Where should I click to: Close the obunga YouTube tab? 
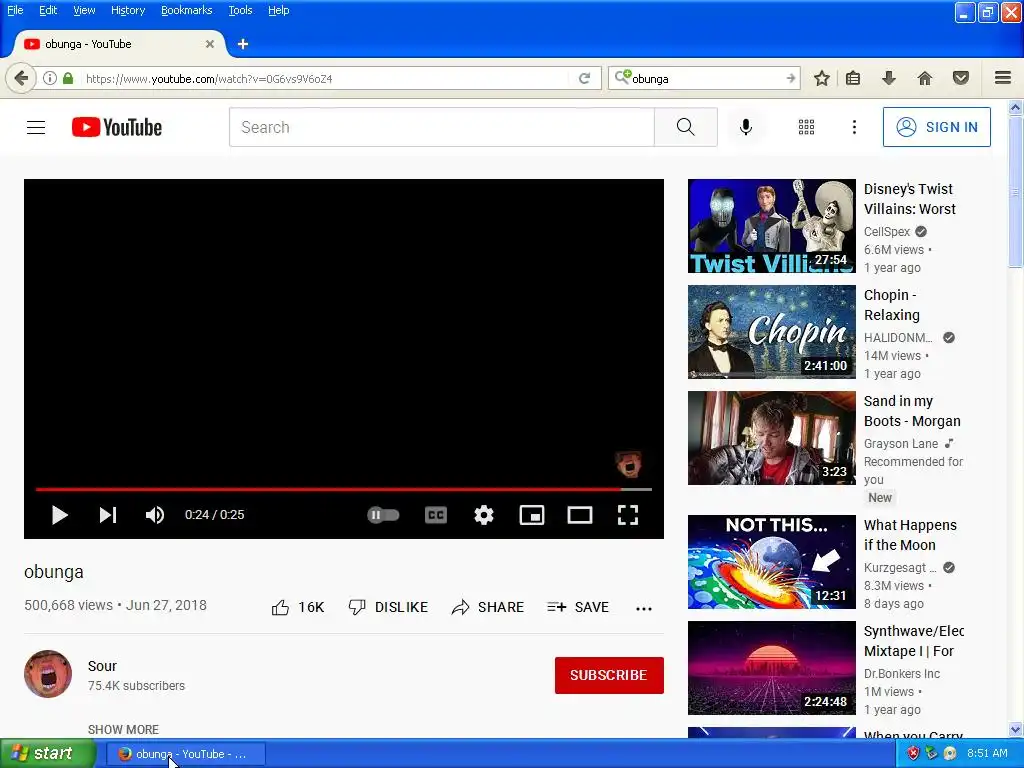210,44
